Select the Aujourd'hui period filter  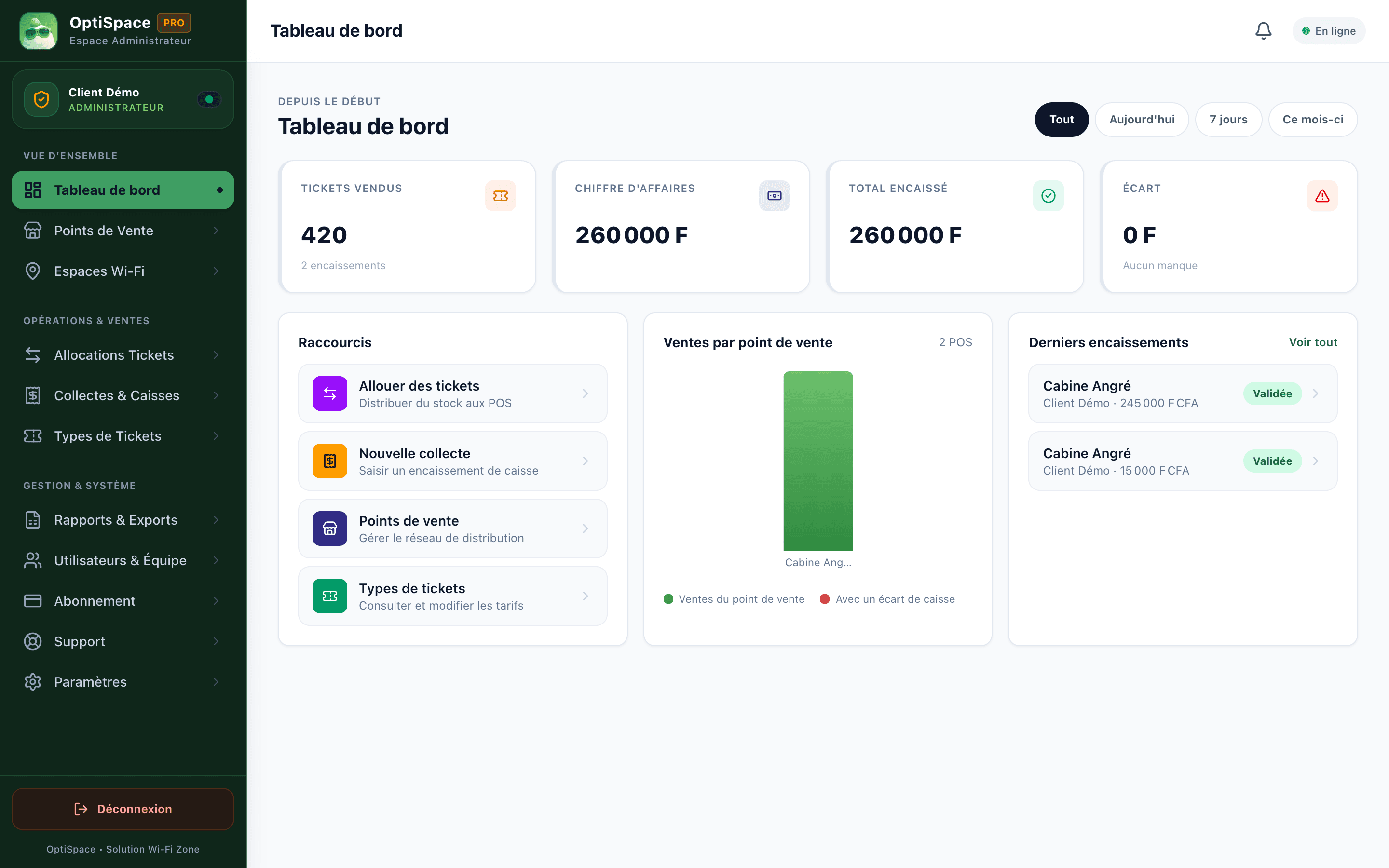tap(1142, 120)
